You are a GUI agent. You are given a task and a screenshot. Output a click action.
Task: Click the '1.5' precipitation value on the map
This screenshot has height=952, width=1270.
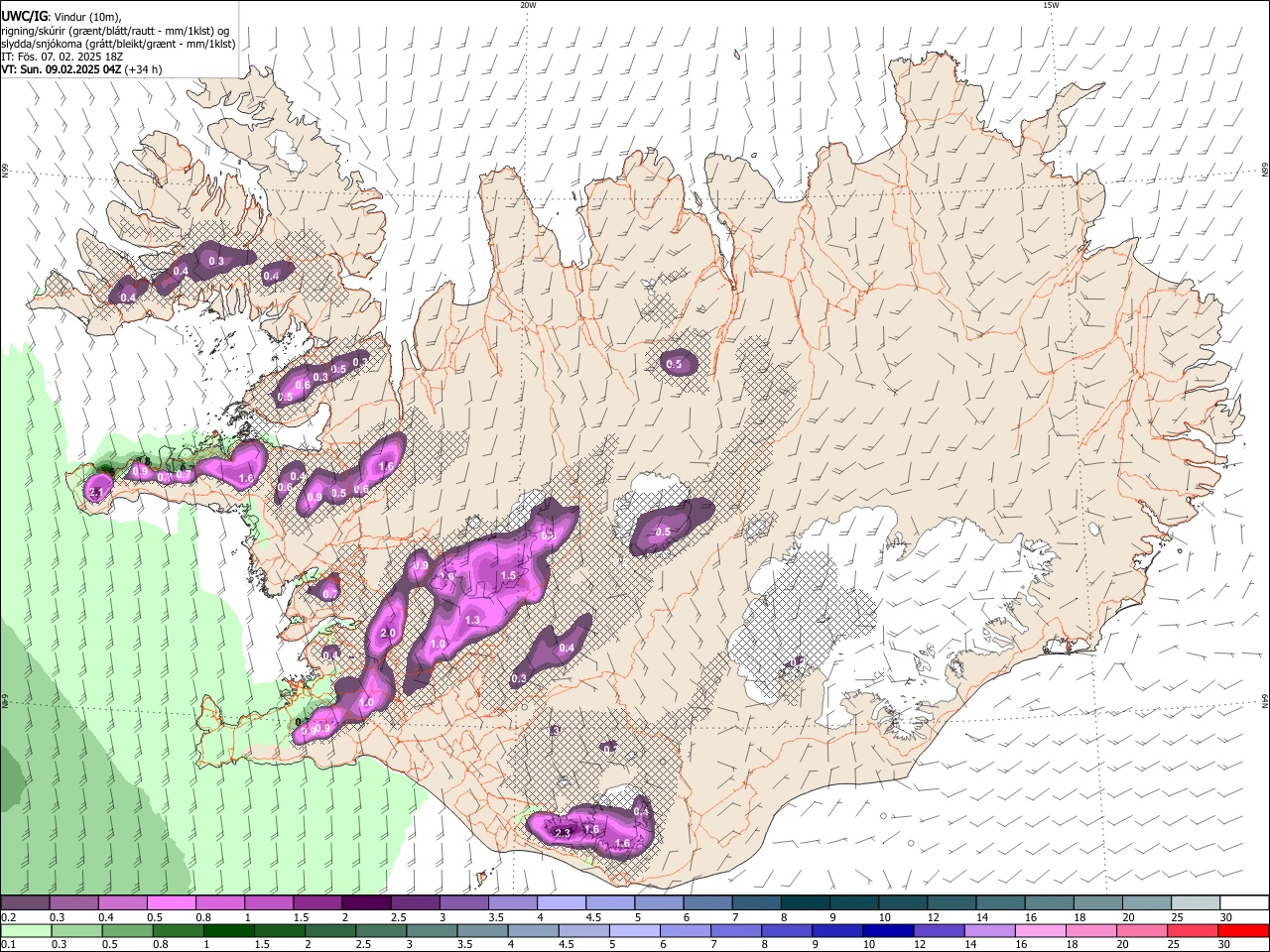click(x=508, y=575)
